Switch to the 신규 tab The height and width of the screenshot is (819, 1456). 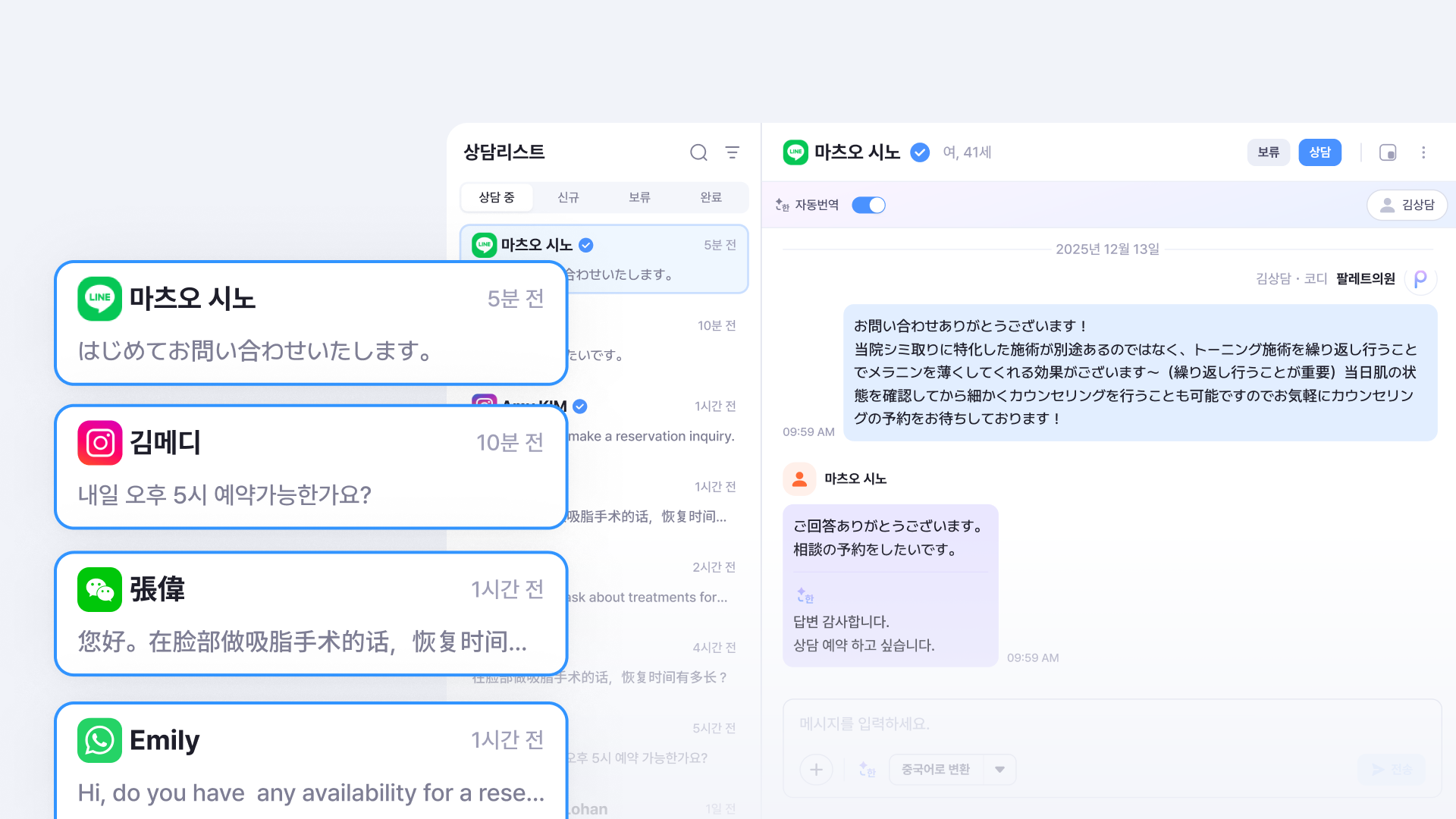click(568, 197)
